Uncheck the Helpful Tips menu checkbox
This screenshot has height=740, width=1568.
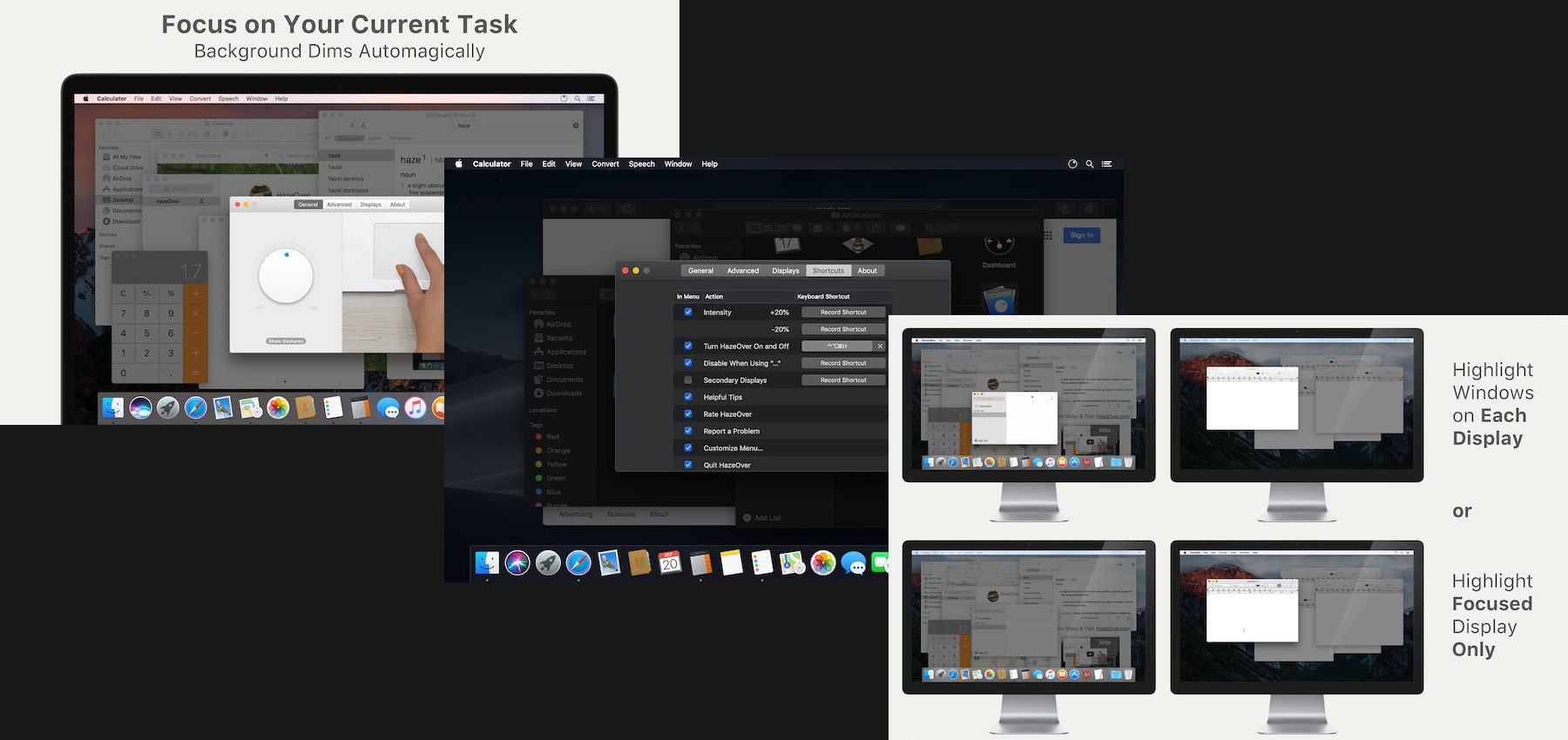point(688,397)
